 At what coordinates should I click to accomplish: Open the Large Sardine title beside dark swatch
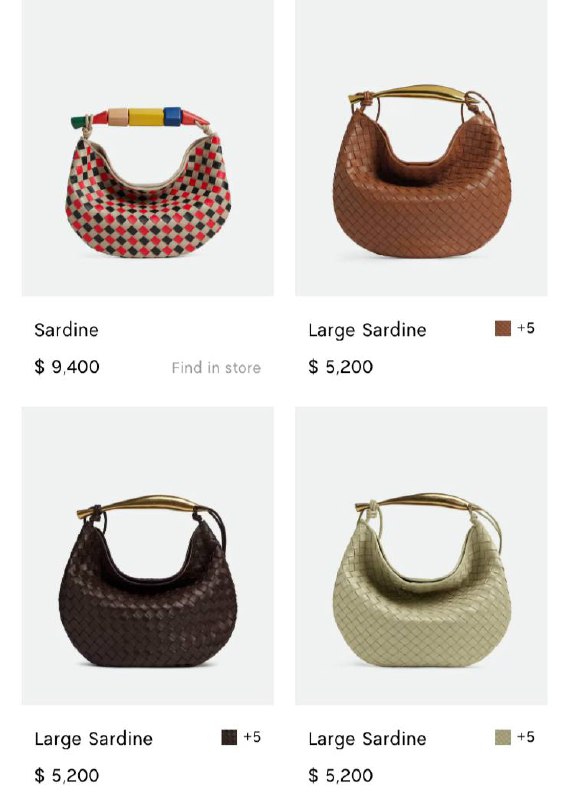tap(93, 739)
